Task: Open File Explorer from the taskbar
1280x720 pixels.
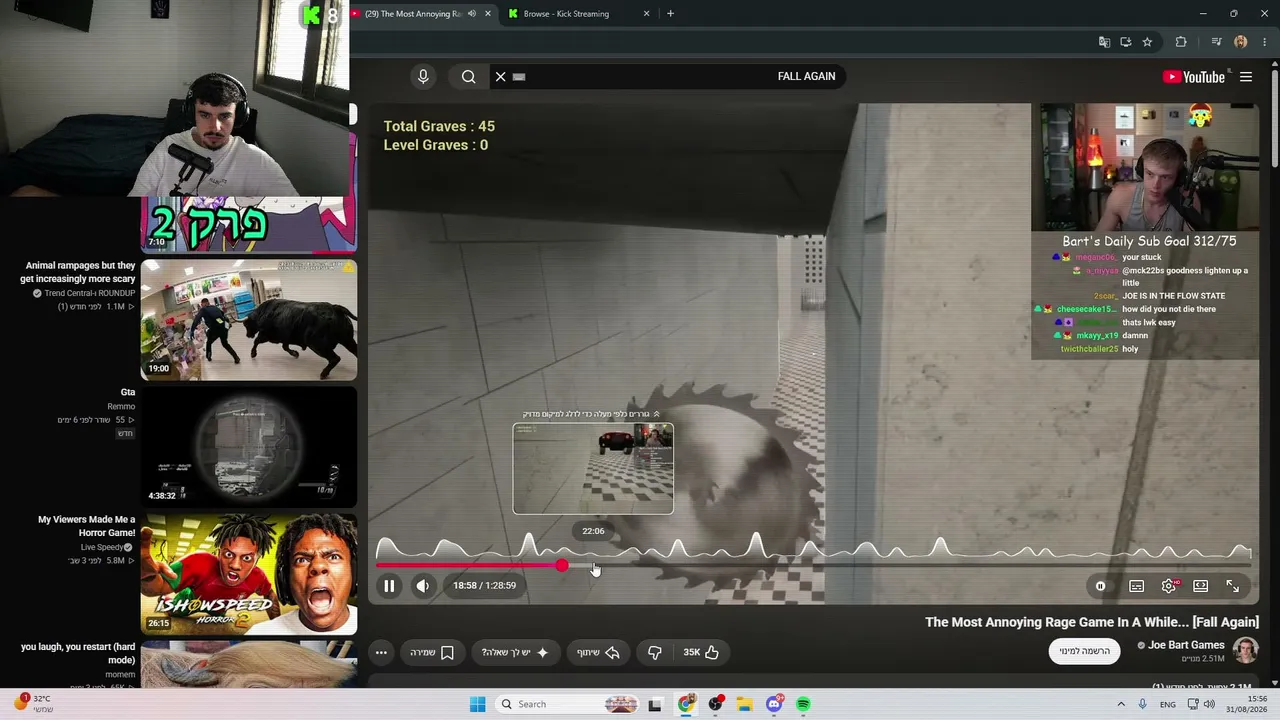Action: point(745,704)
